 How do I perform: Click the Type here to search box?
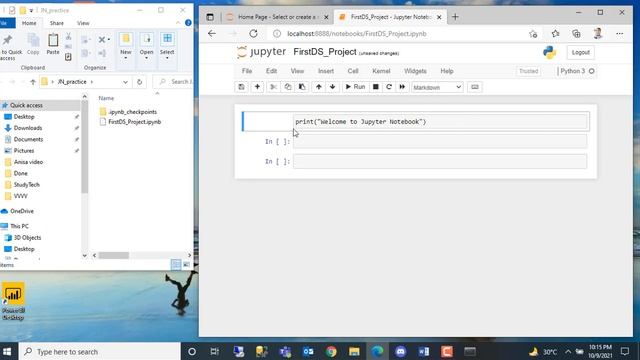(x=100, y=351)
